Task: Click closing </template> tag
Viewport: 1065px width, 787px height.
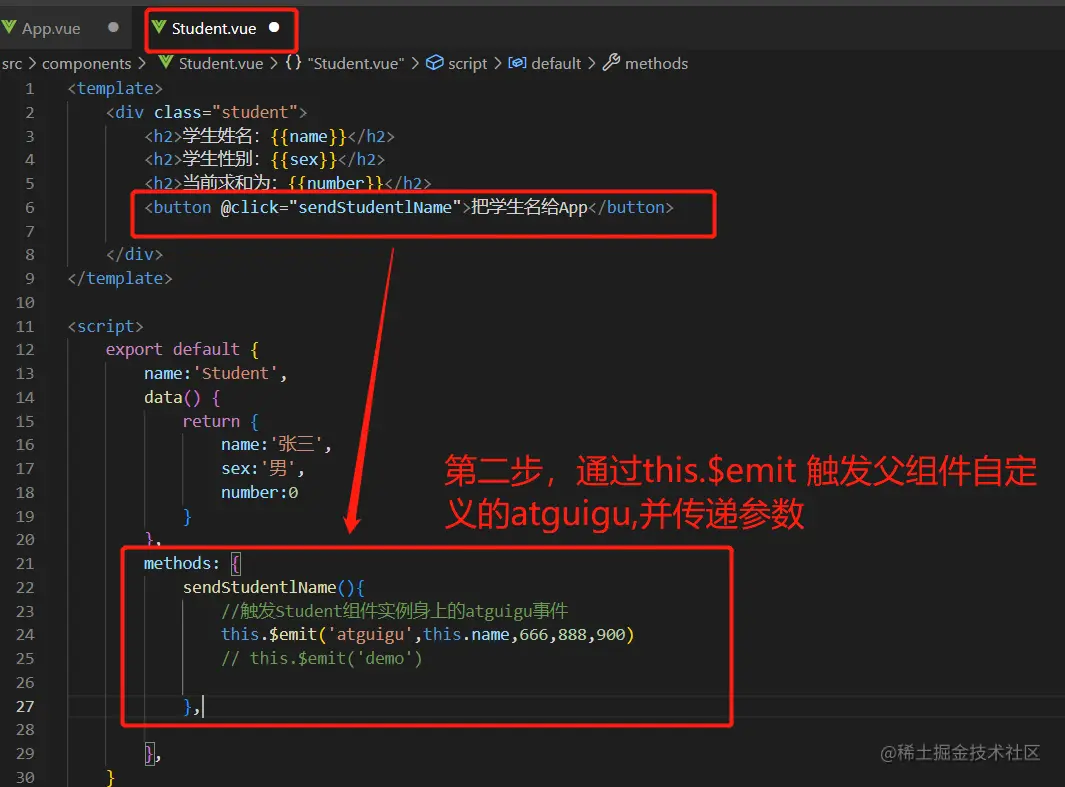Action: pyautogui.click(x=120, y=278)
